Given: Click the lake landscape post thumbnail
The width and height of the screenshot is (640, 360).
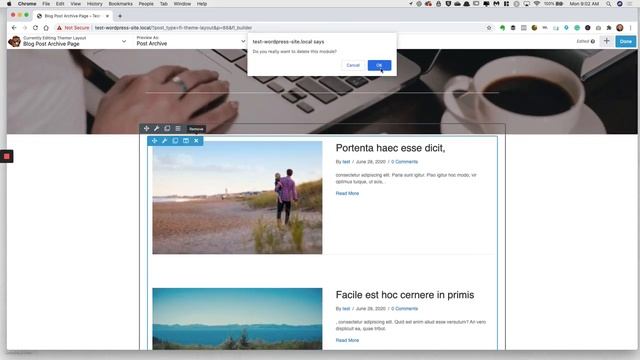Looking at the screenshot, I should point(237,319).
